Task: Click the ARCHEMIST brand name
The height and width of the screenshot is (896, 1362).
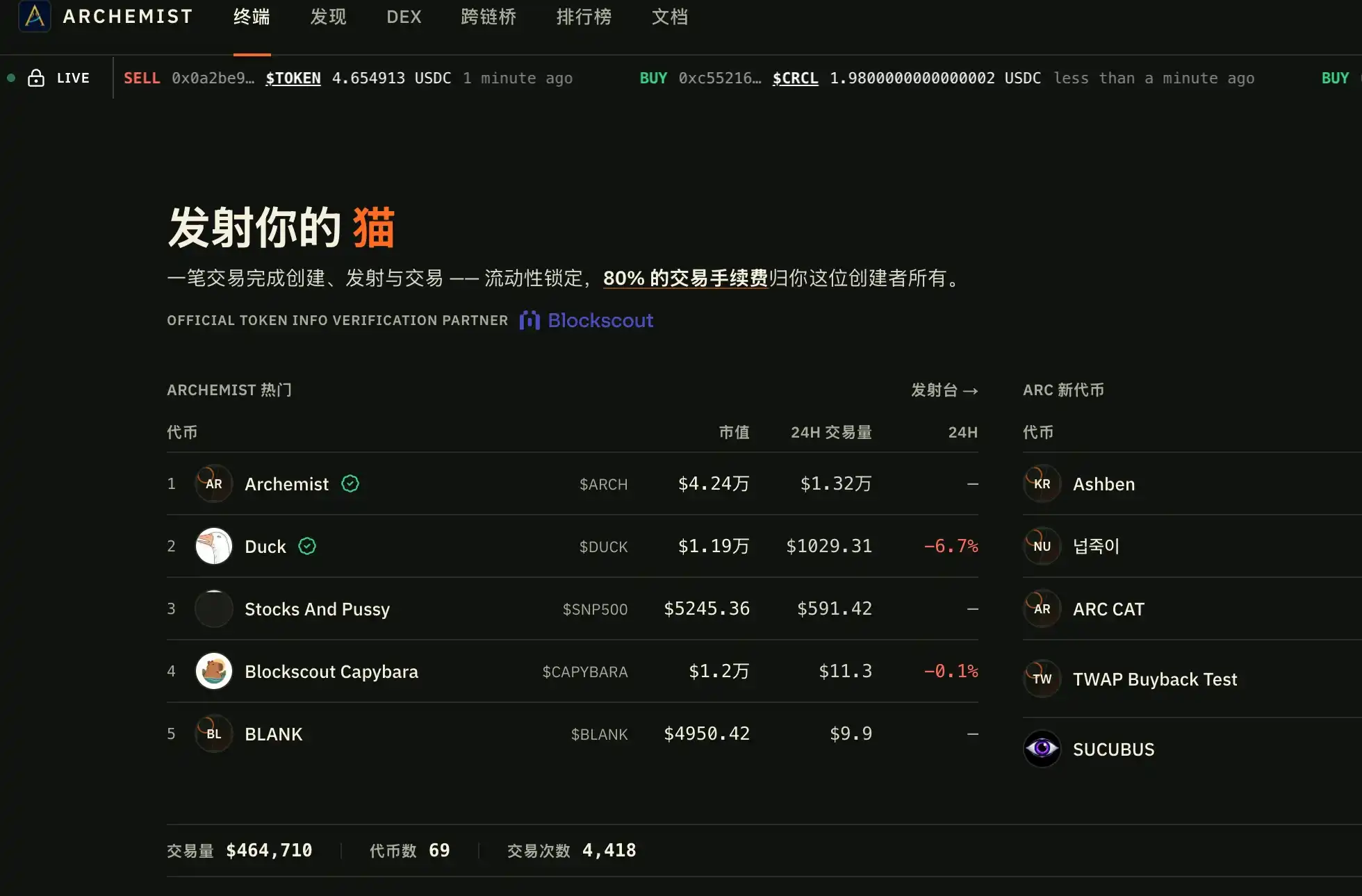Action: point(128,16)
